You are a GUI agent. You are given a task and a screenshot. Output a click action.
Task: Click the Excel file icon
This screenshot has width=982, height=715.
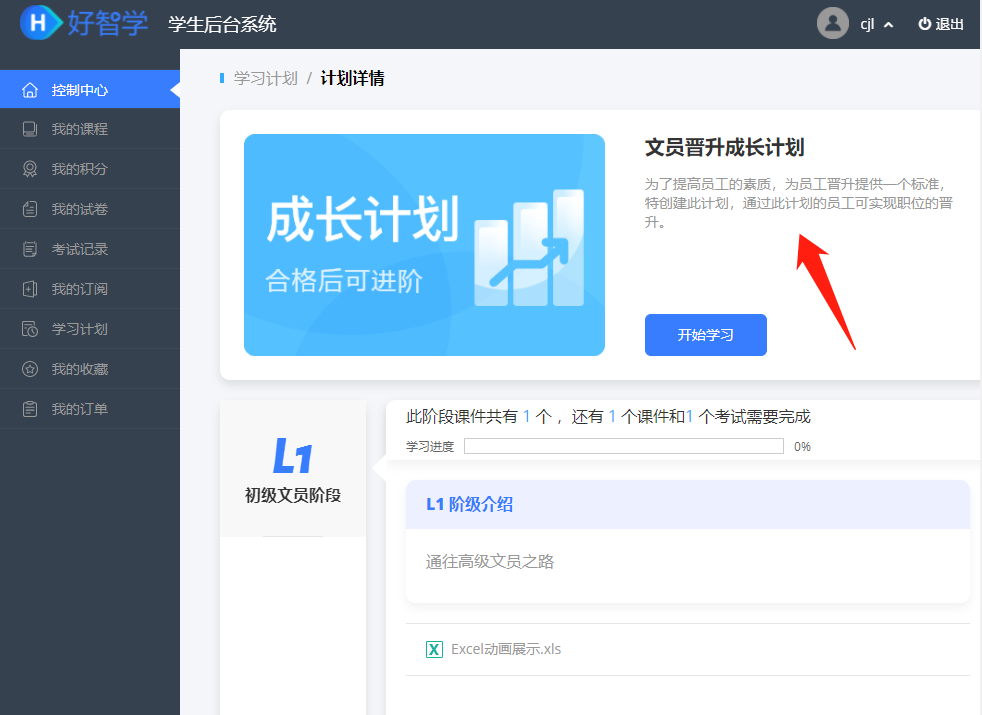pyautogui.click(x=434, y=649)
